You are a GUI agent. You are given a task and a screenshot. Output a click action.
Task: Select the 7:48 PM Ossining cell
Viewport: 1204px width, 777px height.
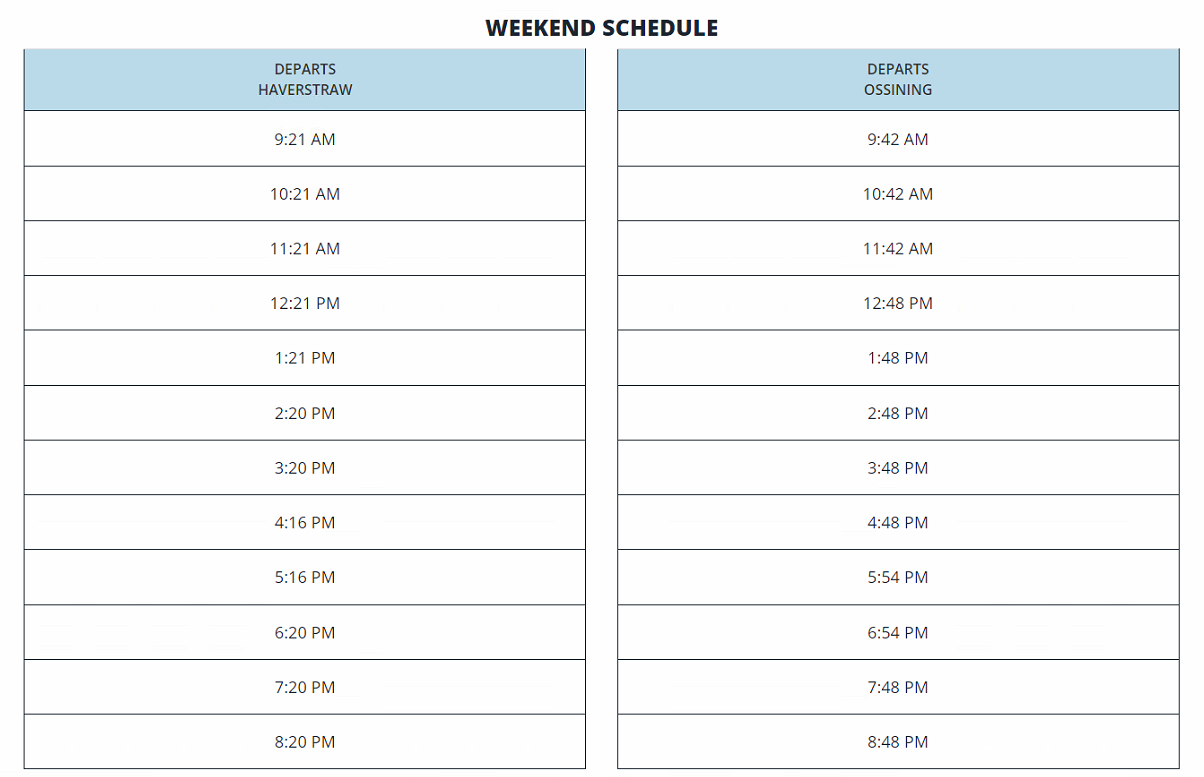point(898,687)
